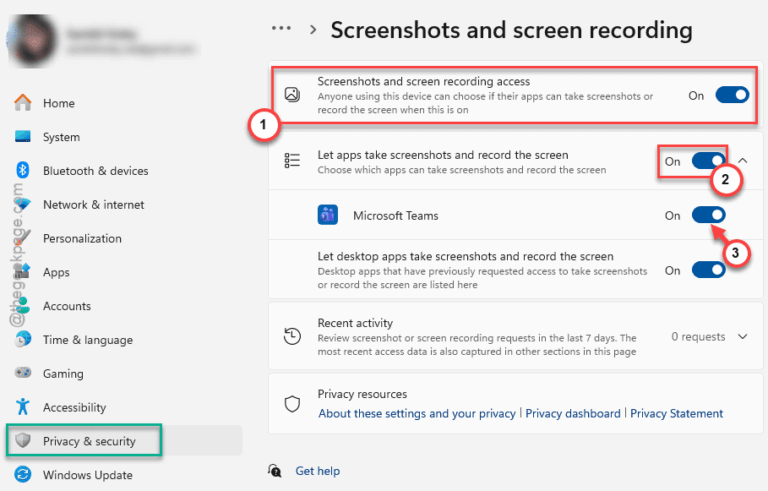Click the Accessibility figure icon

pyautogui.click(x=23, y=407)
